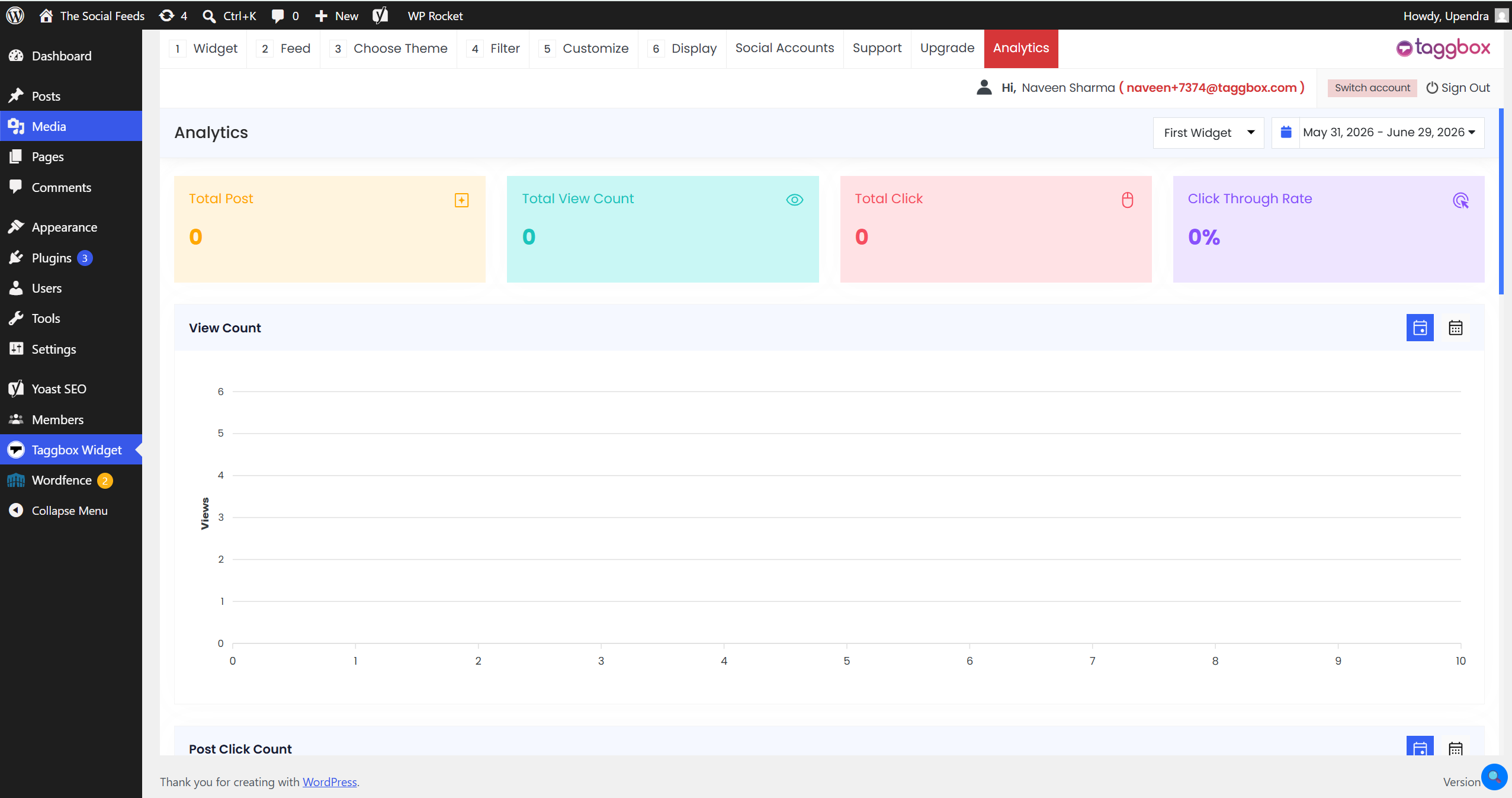
Task: Open Settings in the sidebar
Action: [71, 349]
